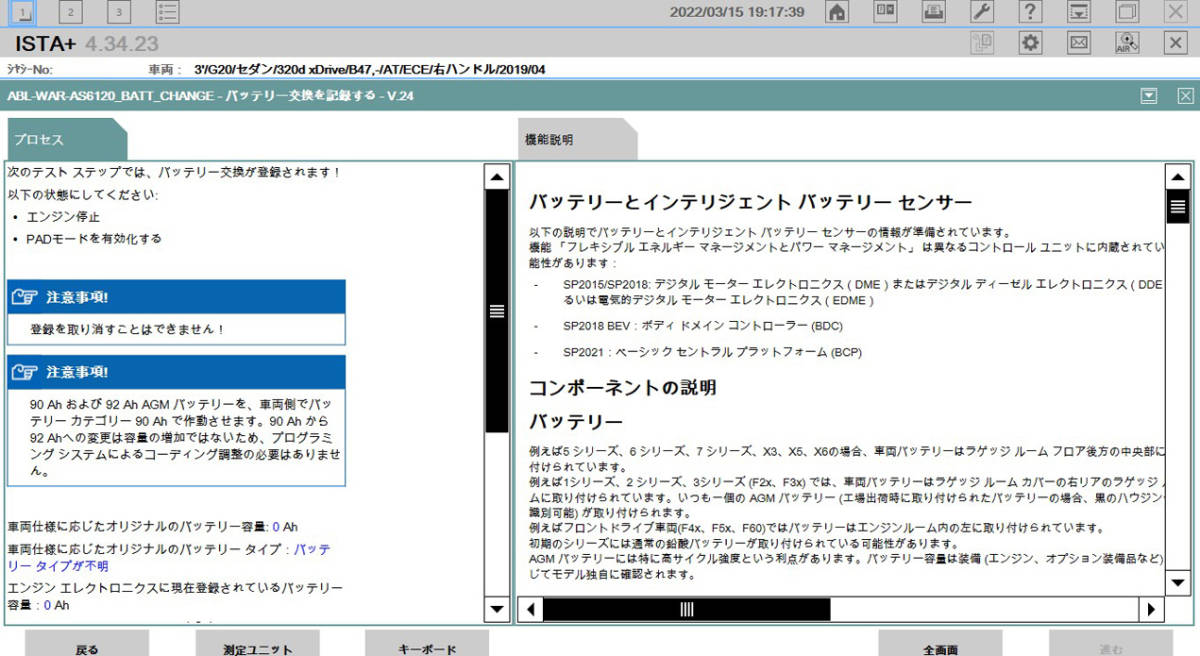This screenshot has height=656, width=1200.
Task: Select session tab 3
Action: 119,12
